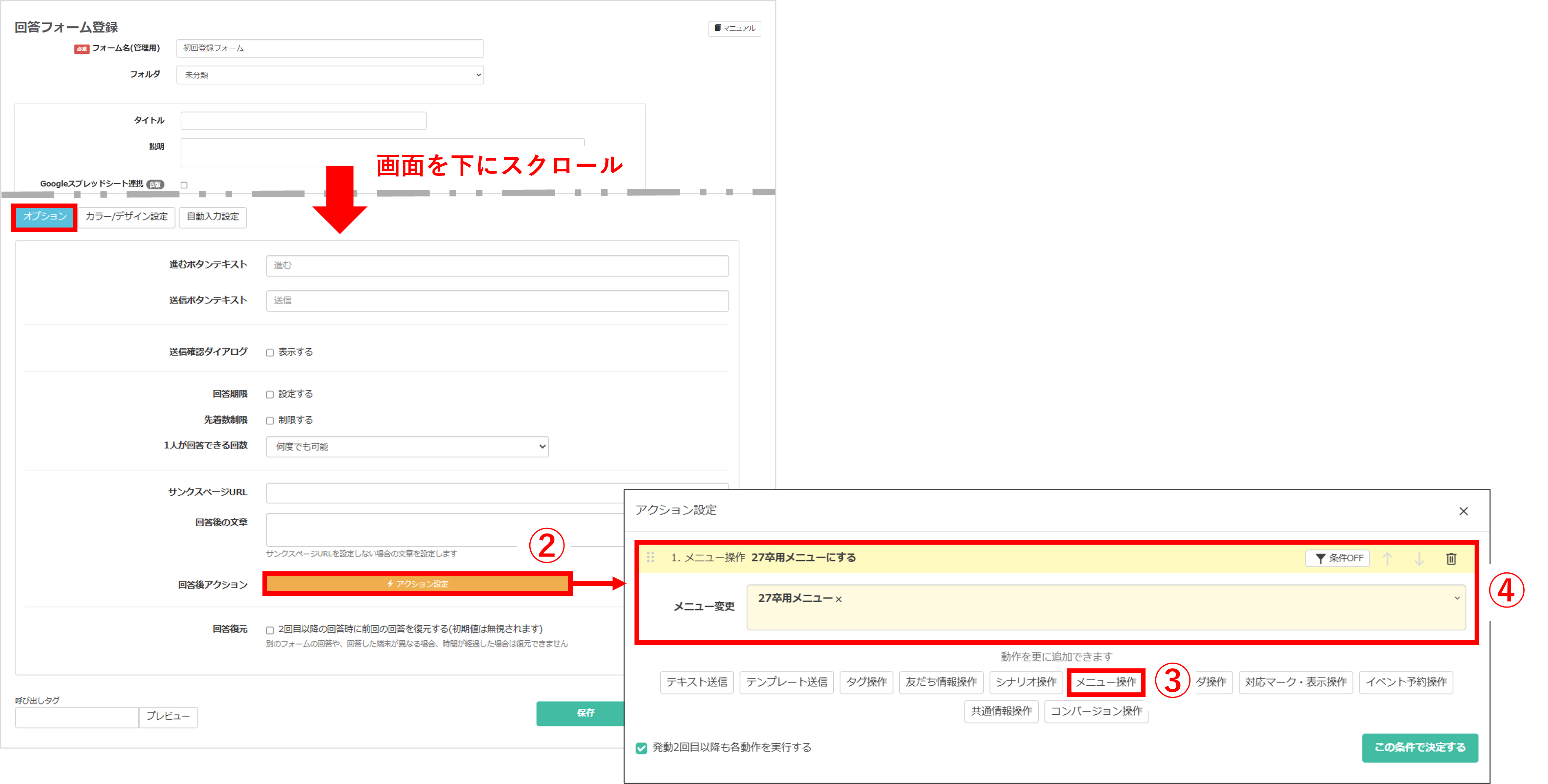
Task: Toggle the 条件OFF filter icon on action 1
Action: coord(1338,558)
